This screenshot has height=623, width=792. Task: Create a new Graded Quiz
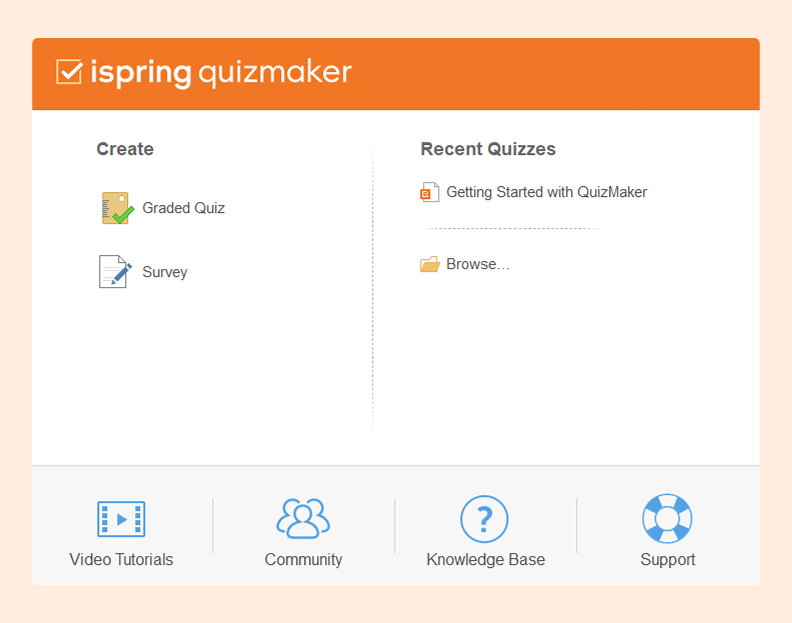[183, 208]
